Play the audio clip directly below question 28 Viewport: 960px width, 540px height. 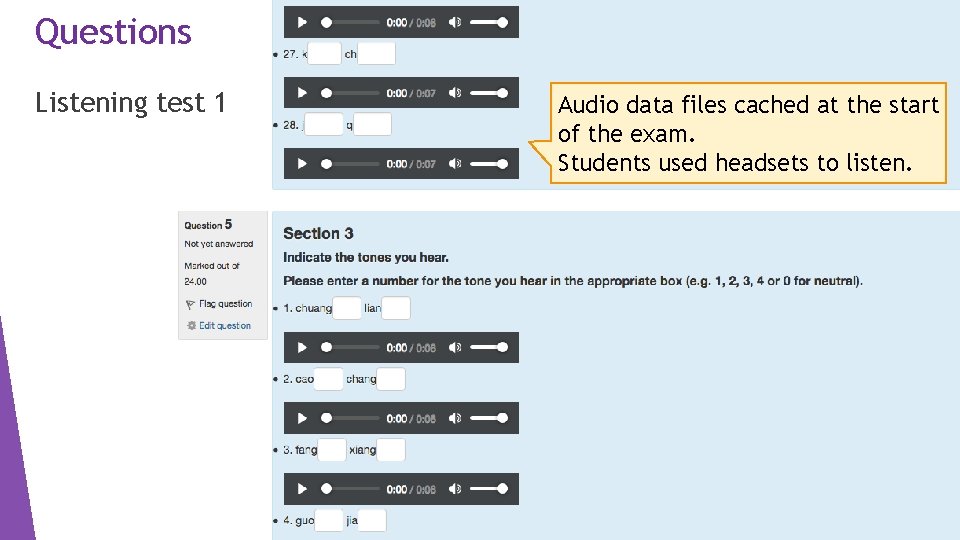click(x=301, y=164)
